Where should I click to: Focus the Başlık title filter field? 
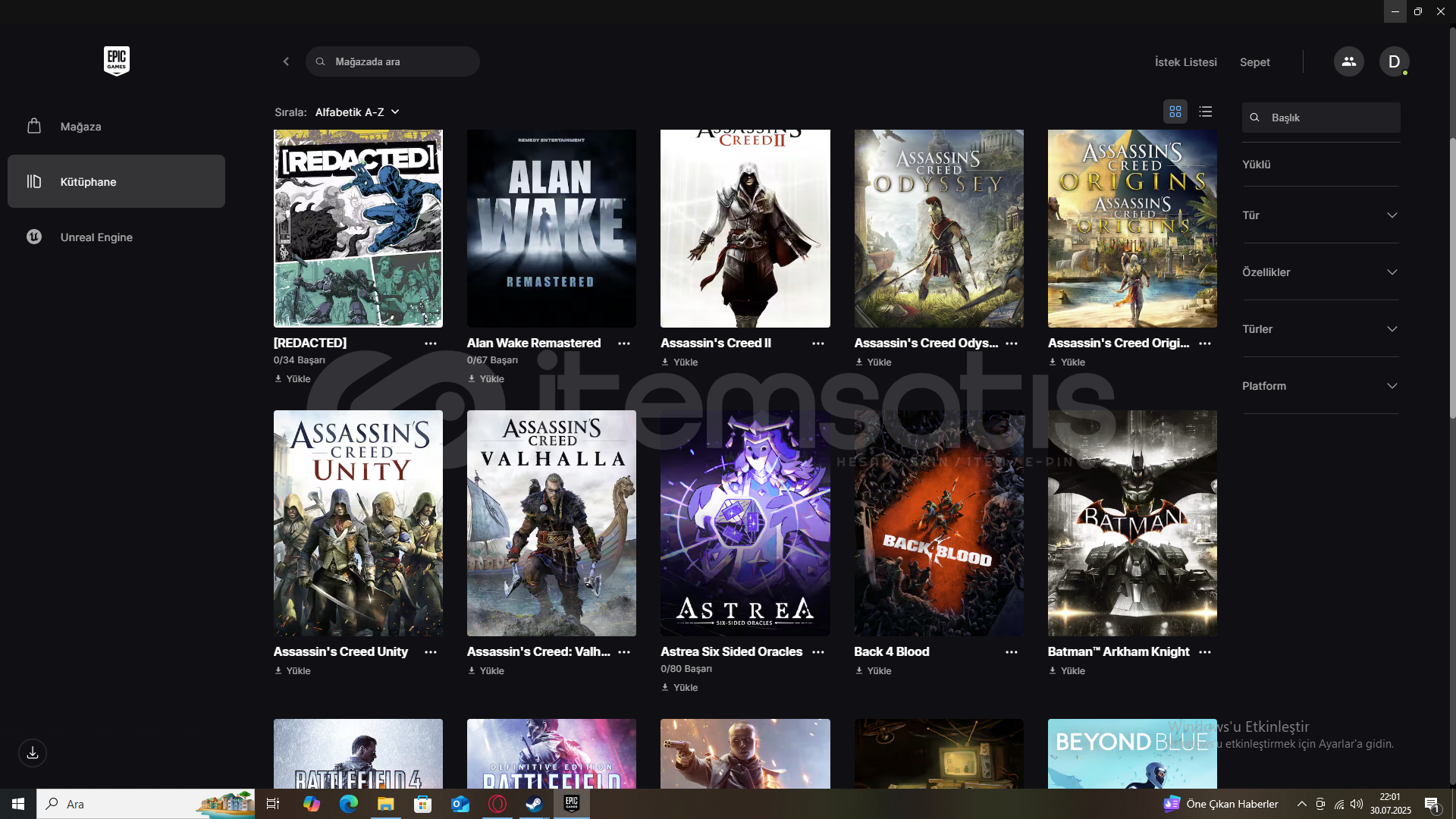(1321, 118)
